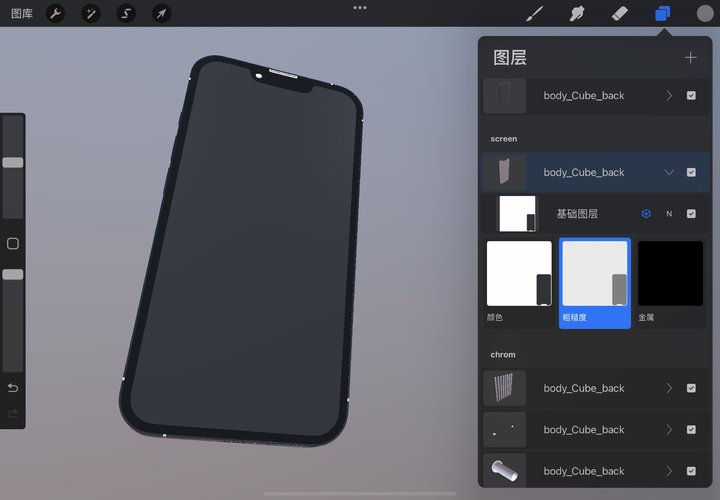Select the Smudge finger tool
The image size is (720, 500).
tap(577, 13)
